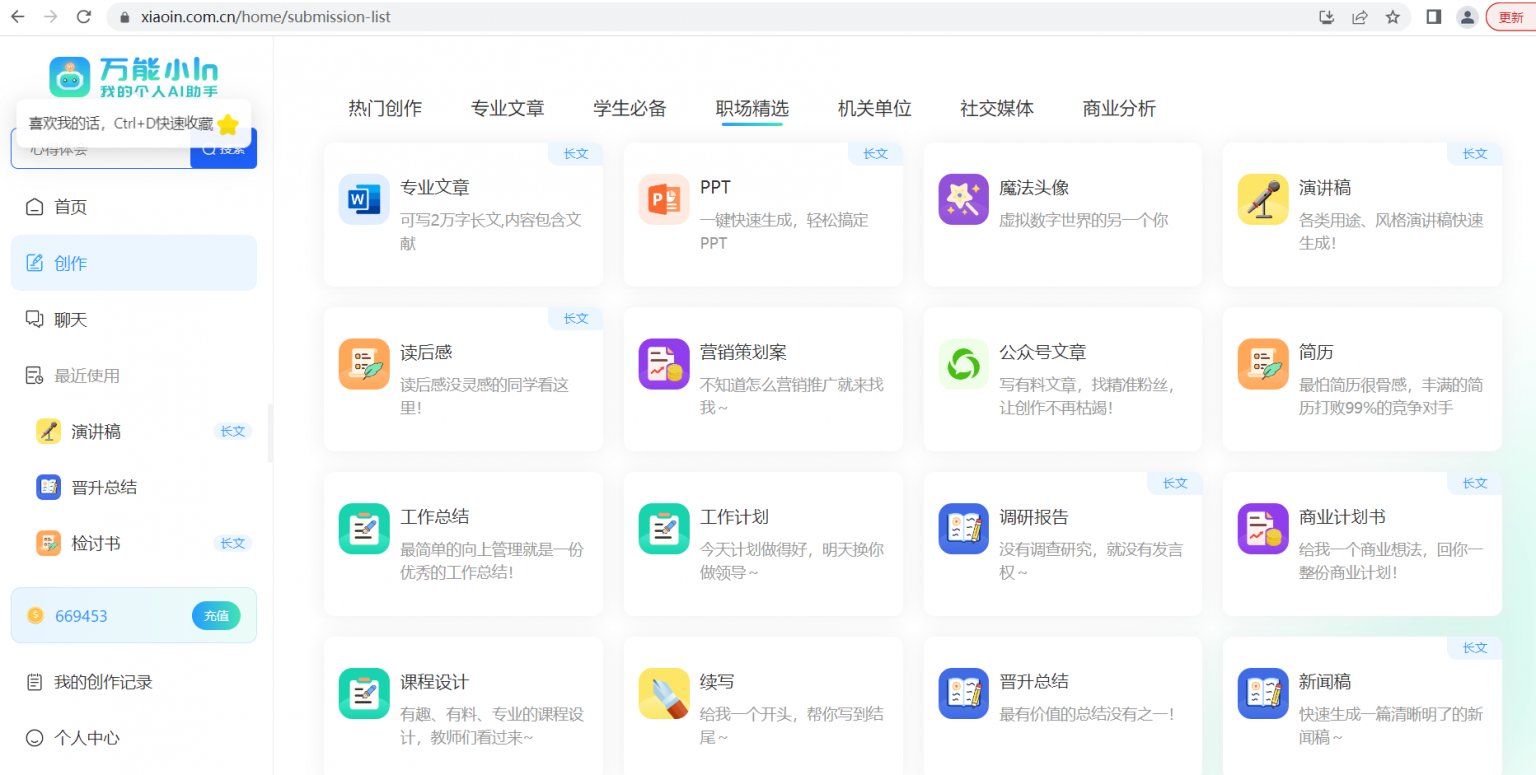The width and height of the screenshot is (1536, 775).
Task: Open the 演讲稿 speech writer card
Action: (x=1362, y=214)
